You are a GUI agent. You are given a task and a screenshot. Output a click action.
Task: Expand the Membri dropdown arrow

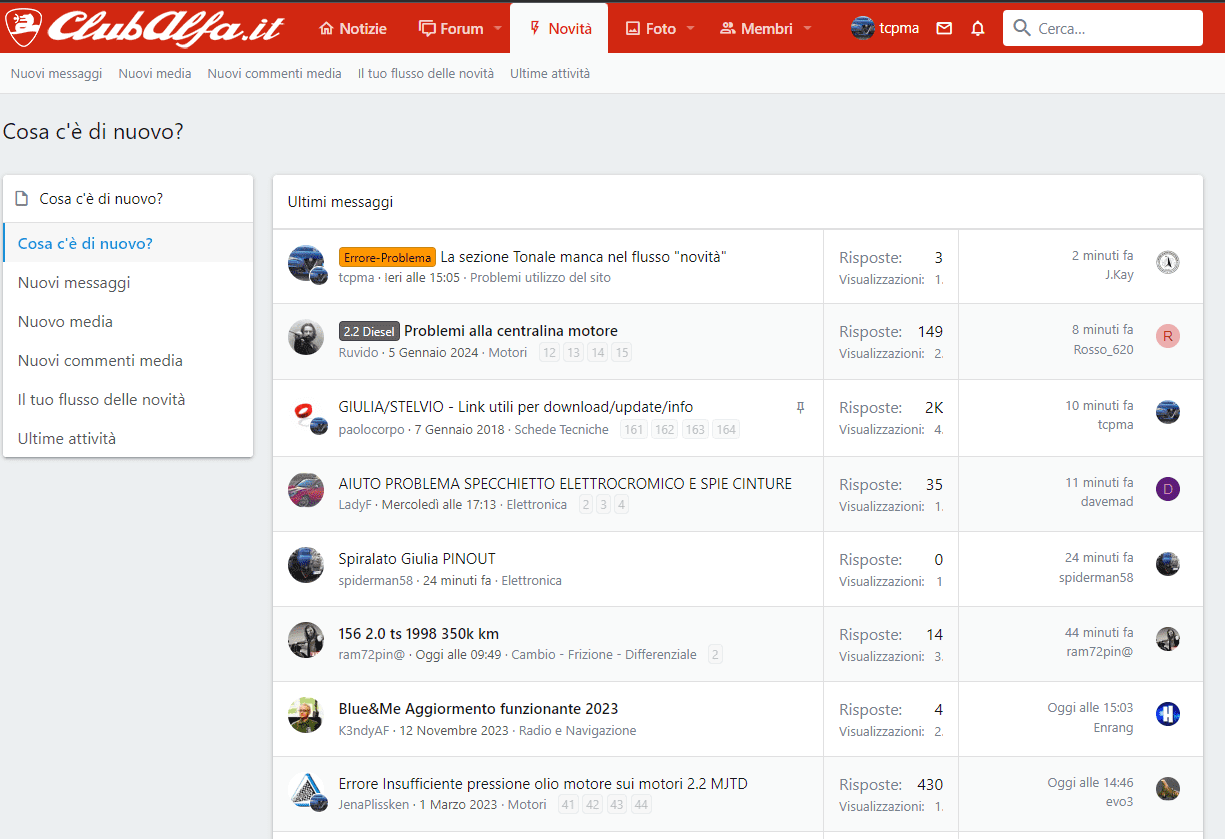coord(807,28)
